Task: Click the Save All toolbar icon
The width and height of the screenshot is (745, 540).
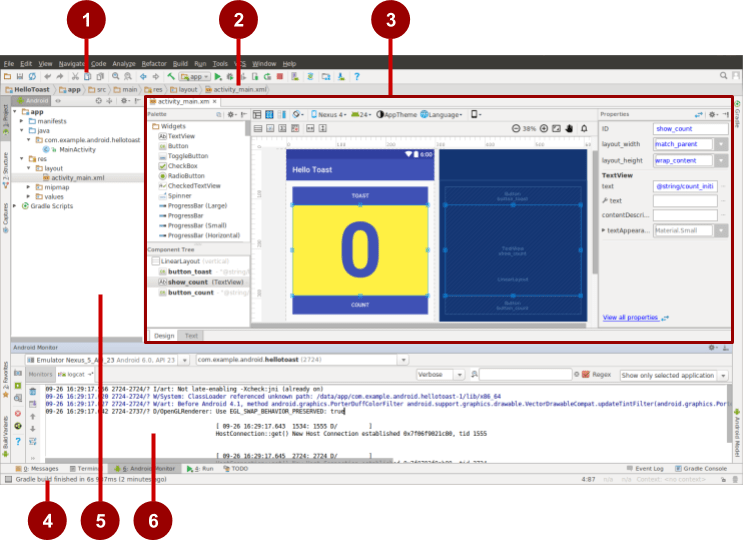Action: click(20, 76)
